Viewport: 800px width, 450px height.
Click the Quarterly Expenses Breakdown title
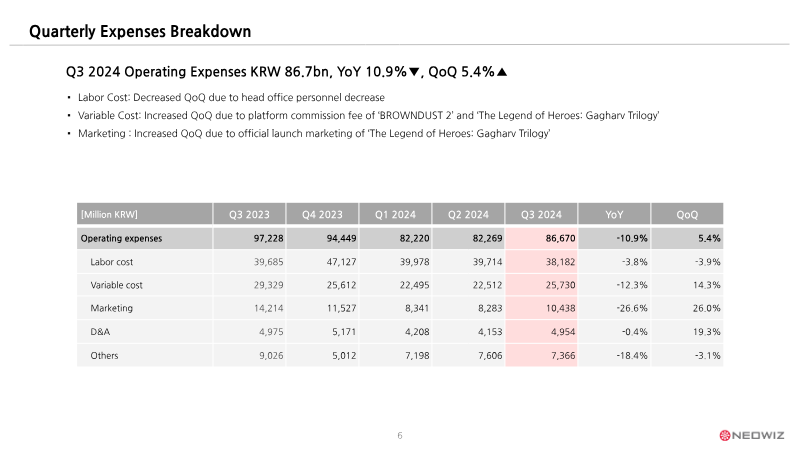[139, 33]
